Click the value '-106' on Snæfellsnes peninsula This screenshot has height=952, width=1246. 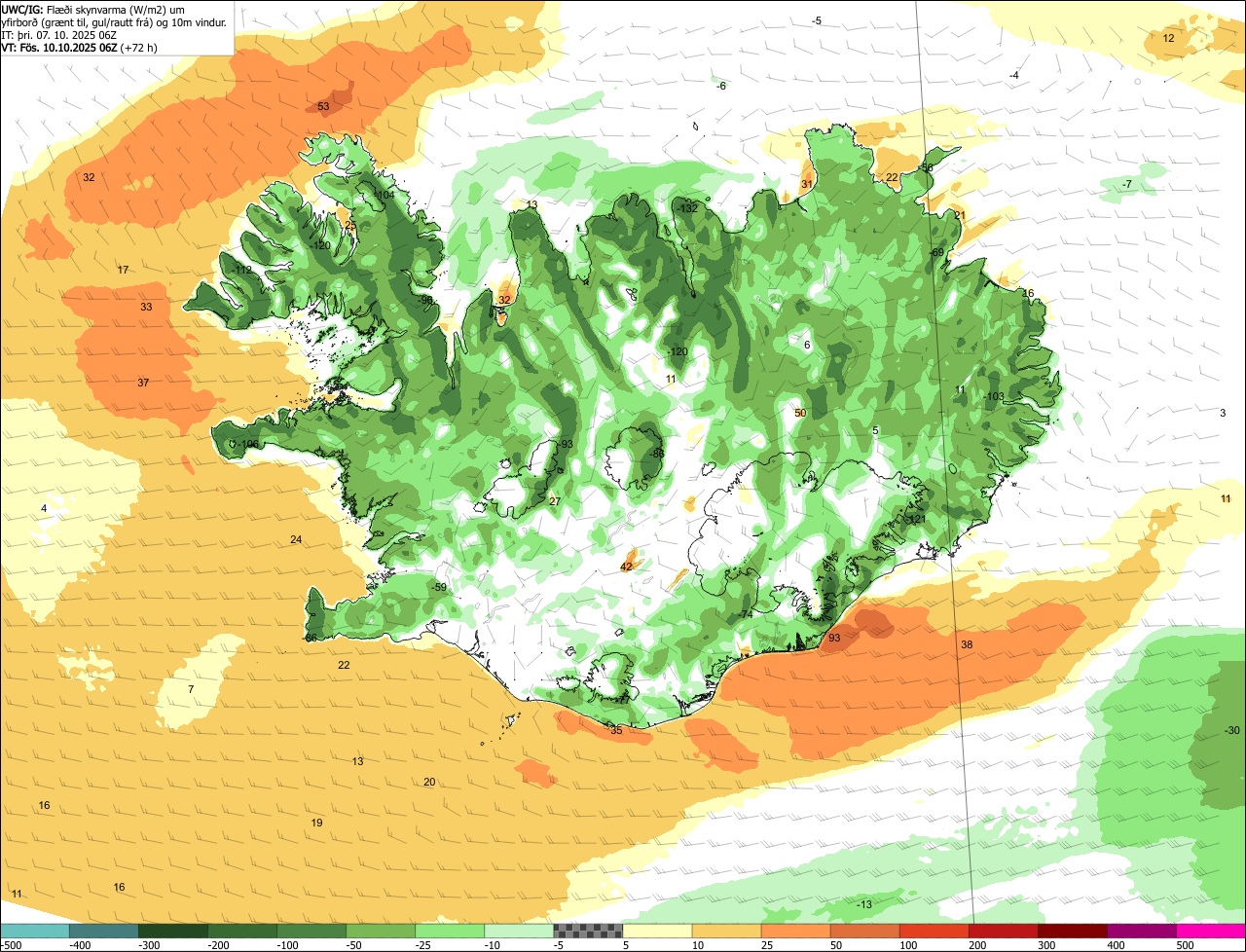pos(248,444)
